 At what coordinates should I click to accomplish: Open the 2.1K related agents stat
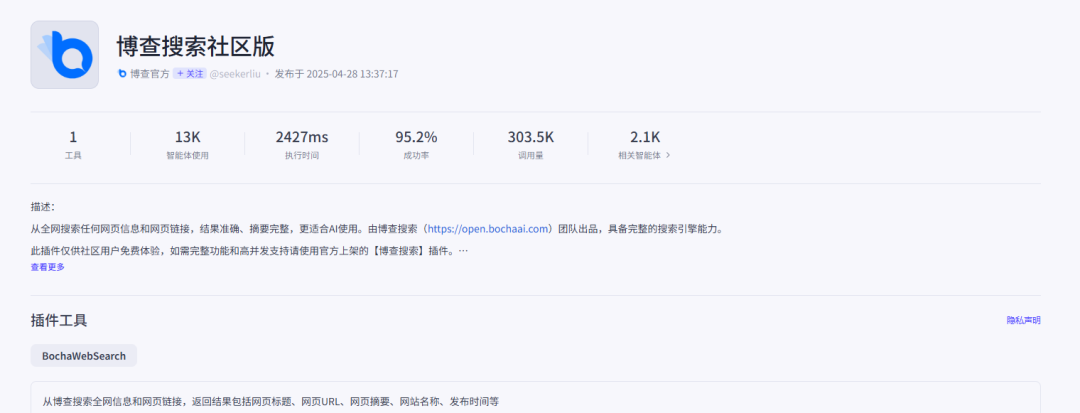645,145
